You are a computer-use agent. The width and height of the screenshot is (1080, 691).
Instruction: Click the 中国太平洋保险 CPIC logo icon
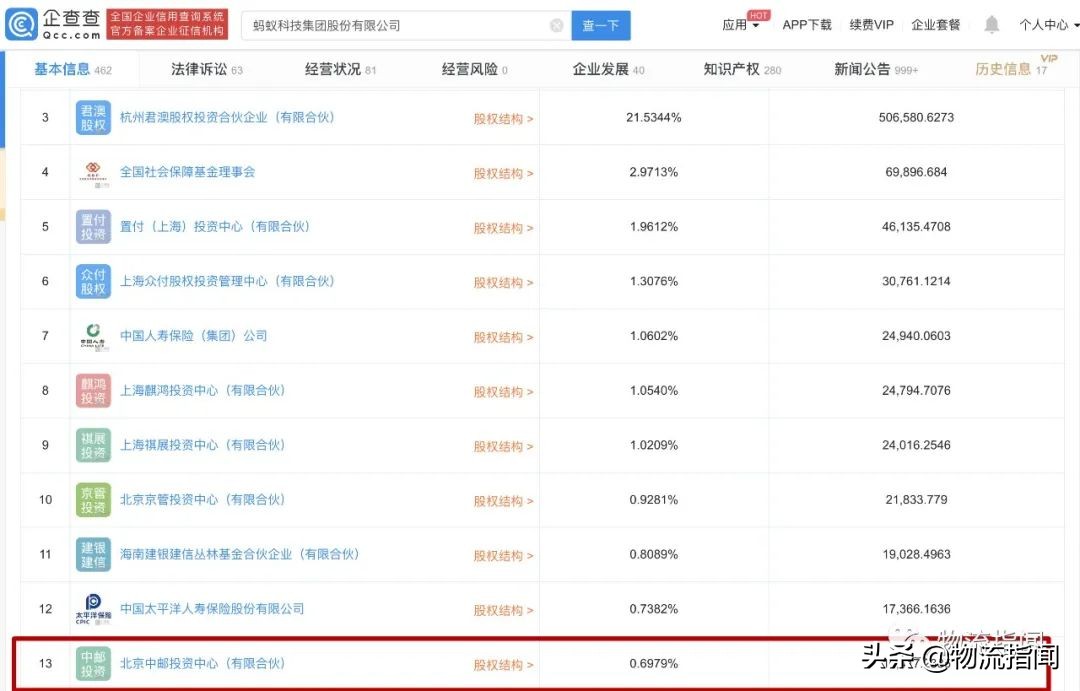click(92, 608)
